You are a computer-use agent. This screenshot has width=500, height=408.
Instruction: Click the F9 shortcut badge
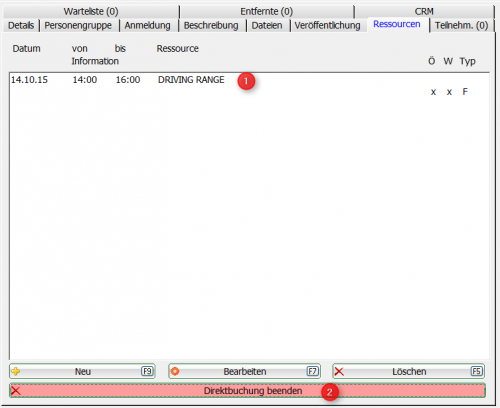147,371
